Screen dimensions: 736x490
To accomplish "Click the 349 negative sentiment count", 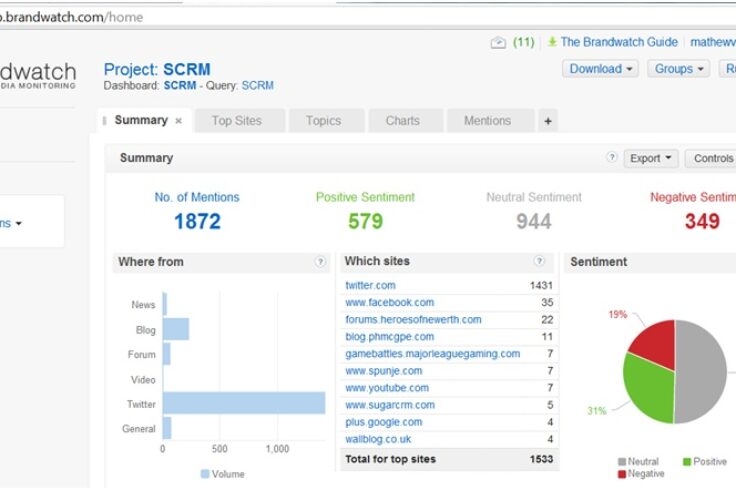I will pos(702,222).
